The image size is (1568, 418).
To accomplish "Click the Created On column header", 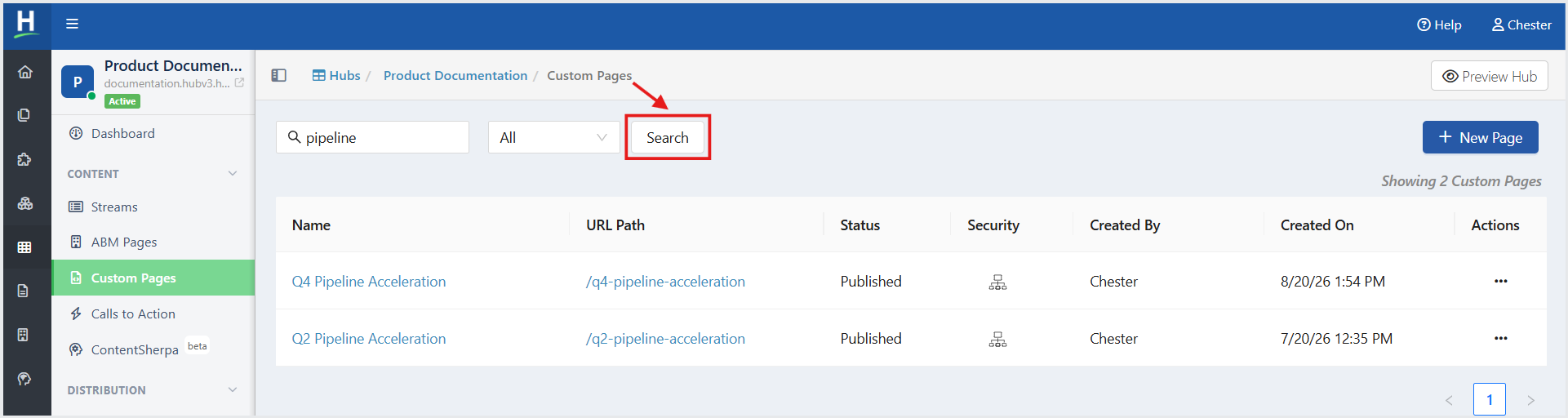I will coord(1317,225).
